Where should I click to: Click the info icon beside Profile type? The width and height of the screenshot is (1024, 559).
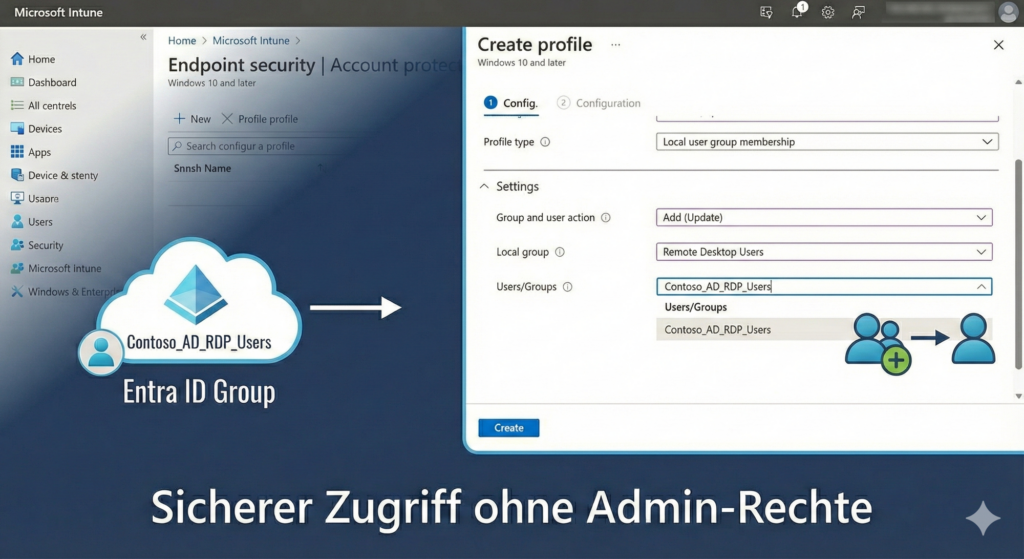pyautogui.click(x=545, y=142)
